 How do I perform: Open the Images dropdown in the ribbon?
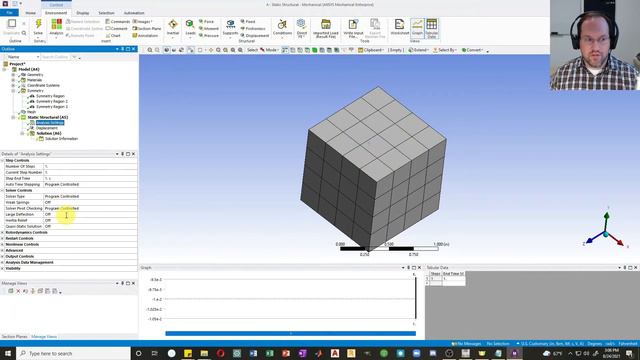pyautogui.click(x=142, y=21)
